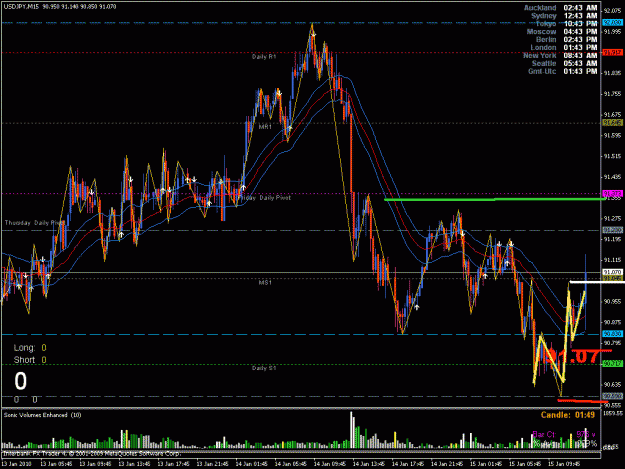Select the blue 90.830 price tag
The width and height of the screenshot is (625, 469).
[612, 334]
